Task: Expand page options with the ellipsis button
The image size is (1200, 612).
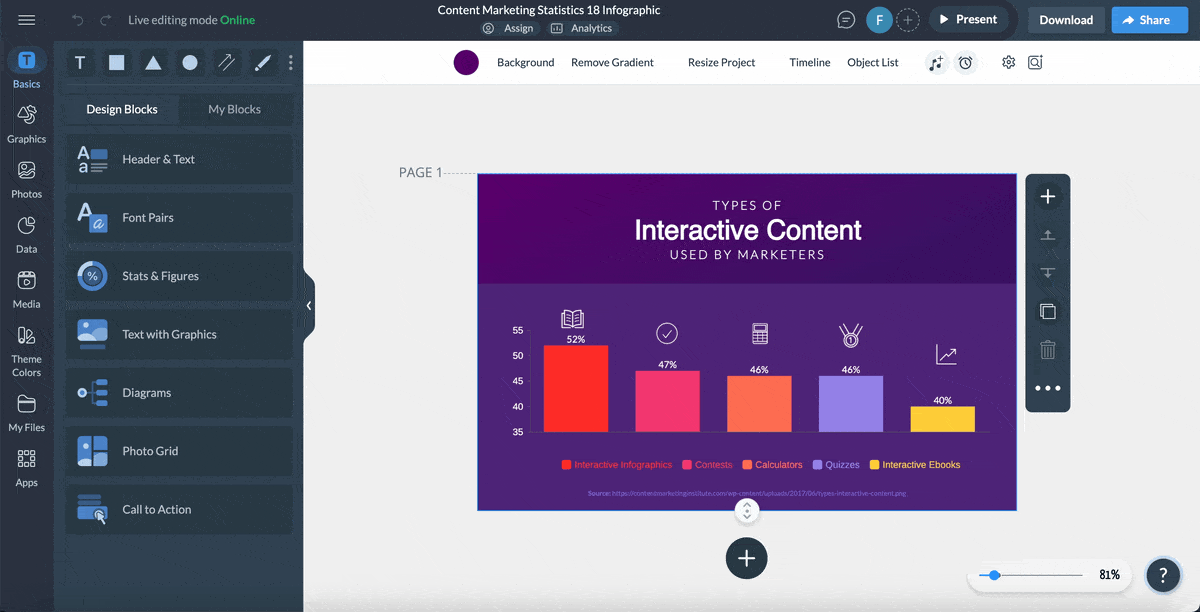Action: click(1047, 388)
